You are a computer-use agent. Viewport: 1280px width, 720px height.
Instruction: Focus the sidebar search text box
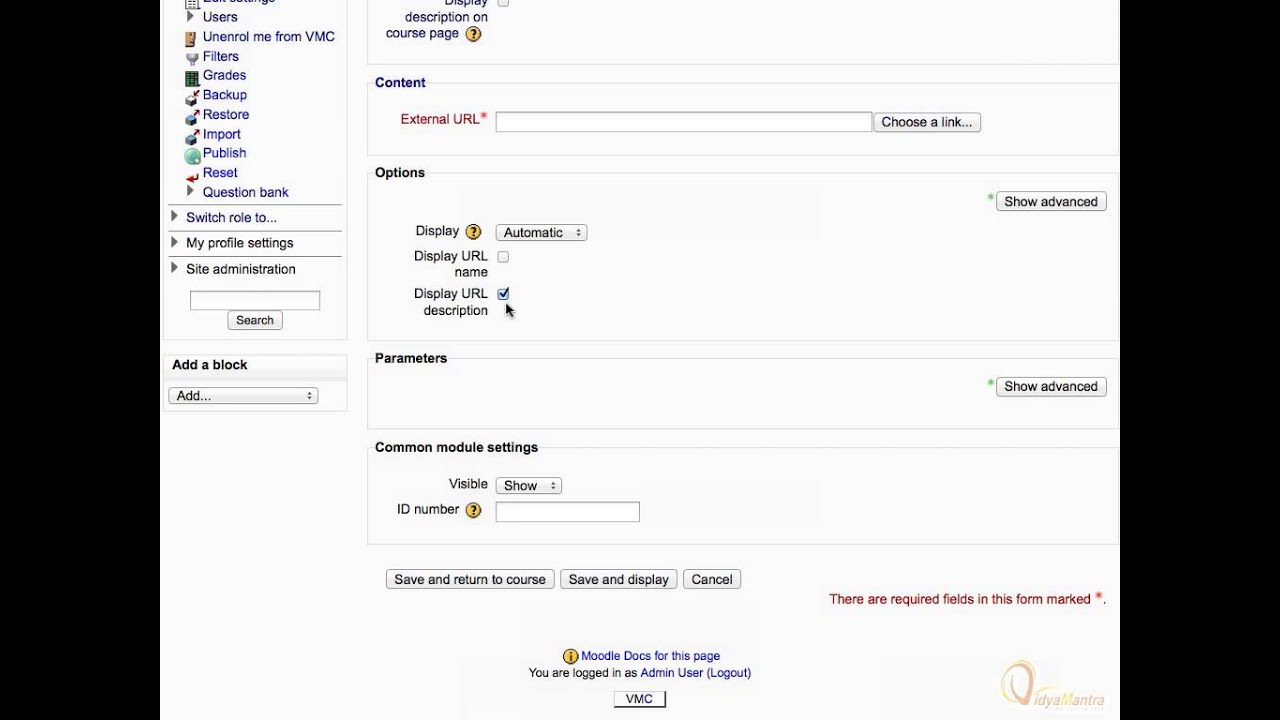pos(255,300)
